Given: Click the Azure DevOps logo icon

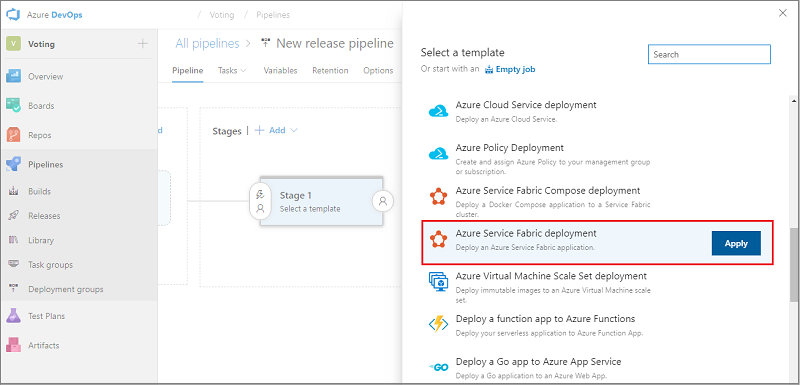Looking at the screenshot, I should [x=13, y=15].
